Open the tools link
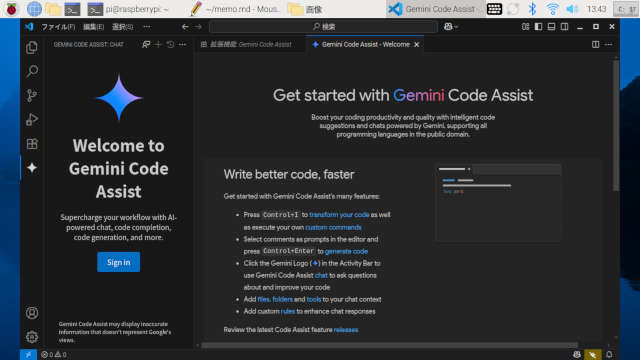Screen dimensions: 640x360 coord(314,300)
